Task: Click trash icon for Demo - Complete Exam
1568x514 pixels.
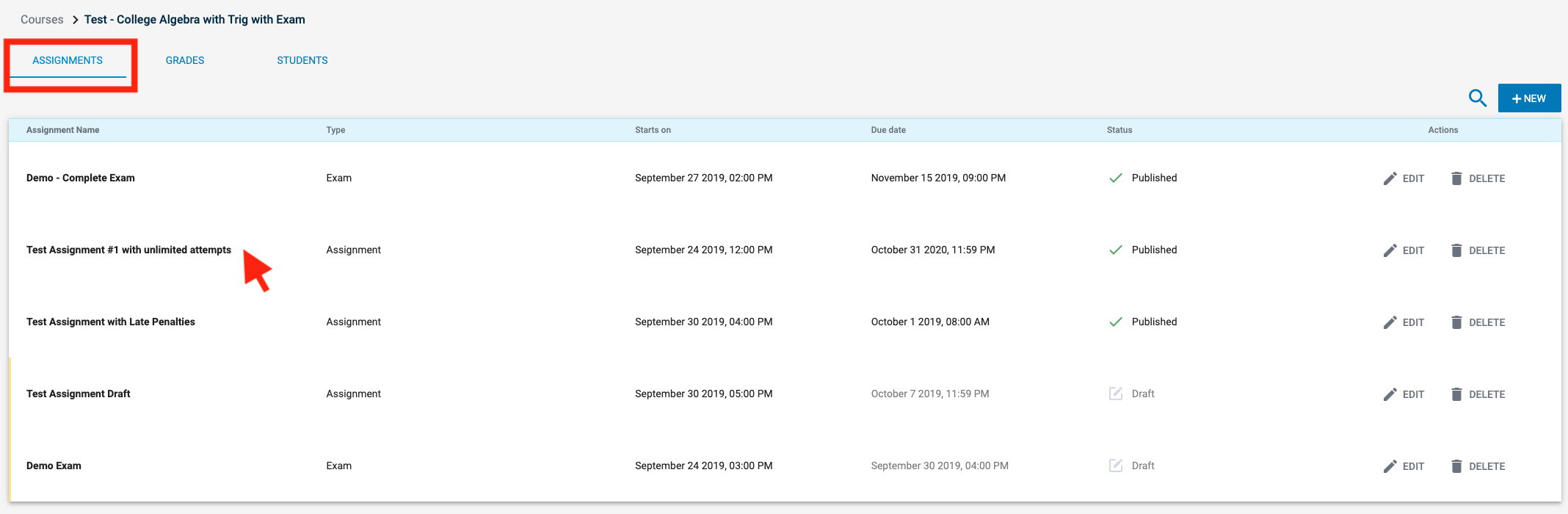Action: tap(1456, 178)
